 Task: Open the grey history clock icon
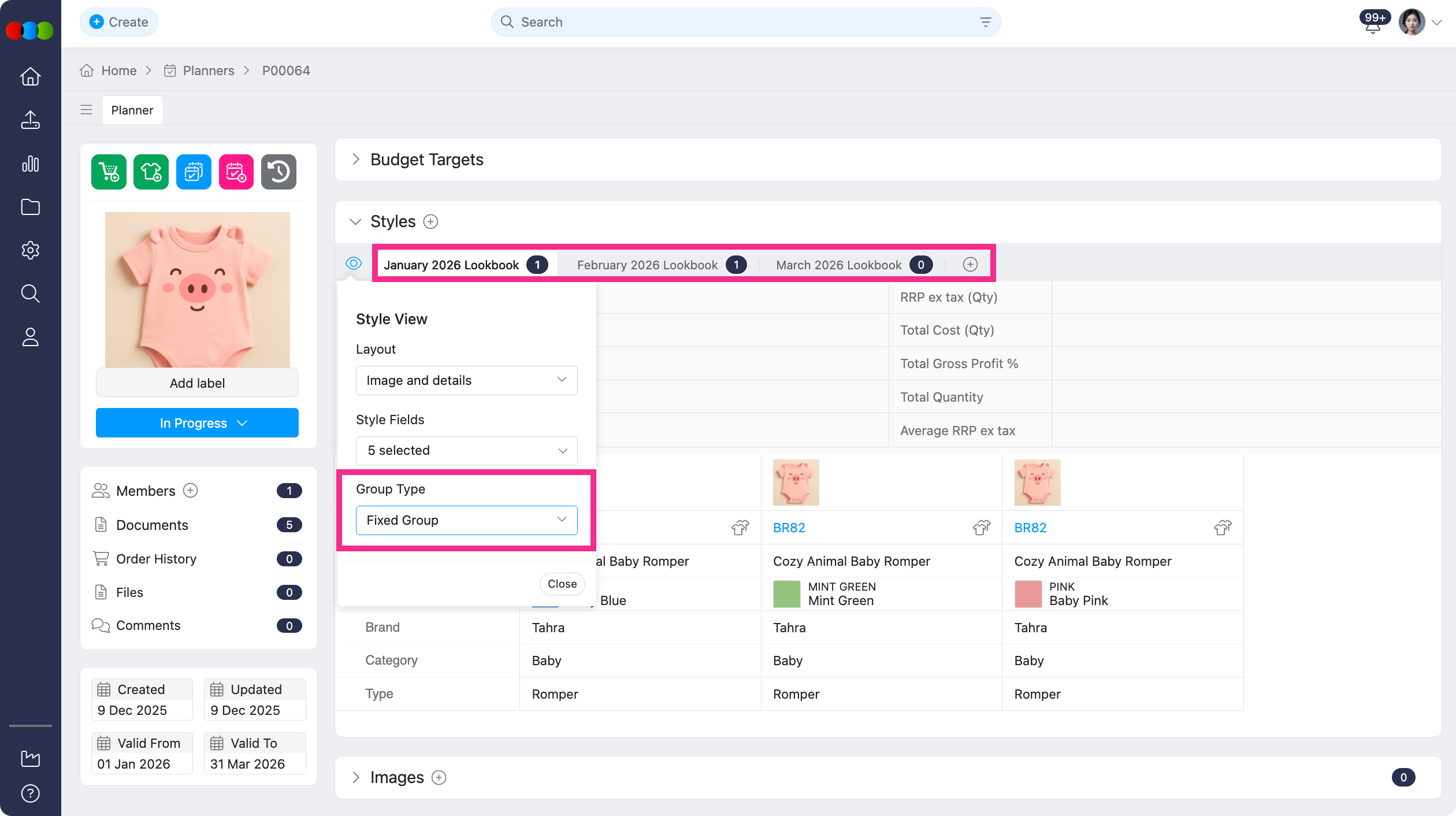[278, 172]
